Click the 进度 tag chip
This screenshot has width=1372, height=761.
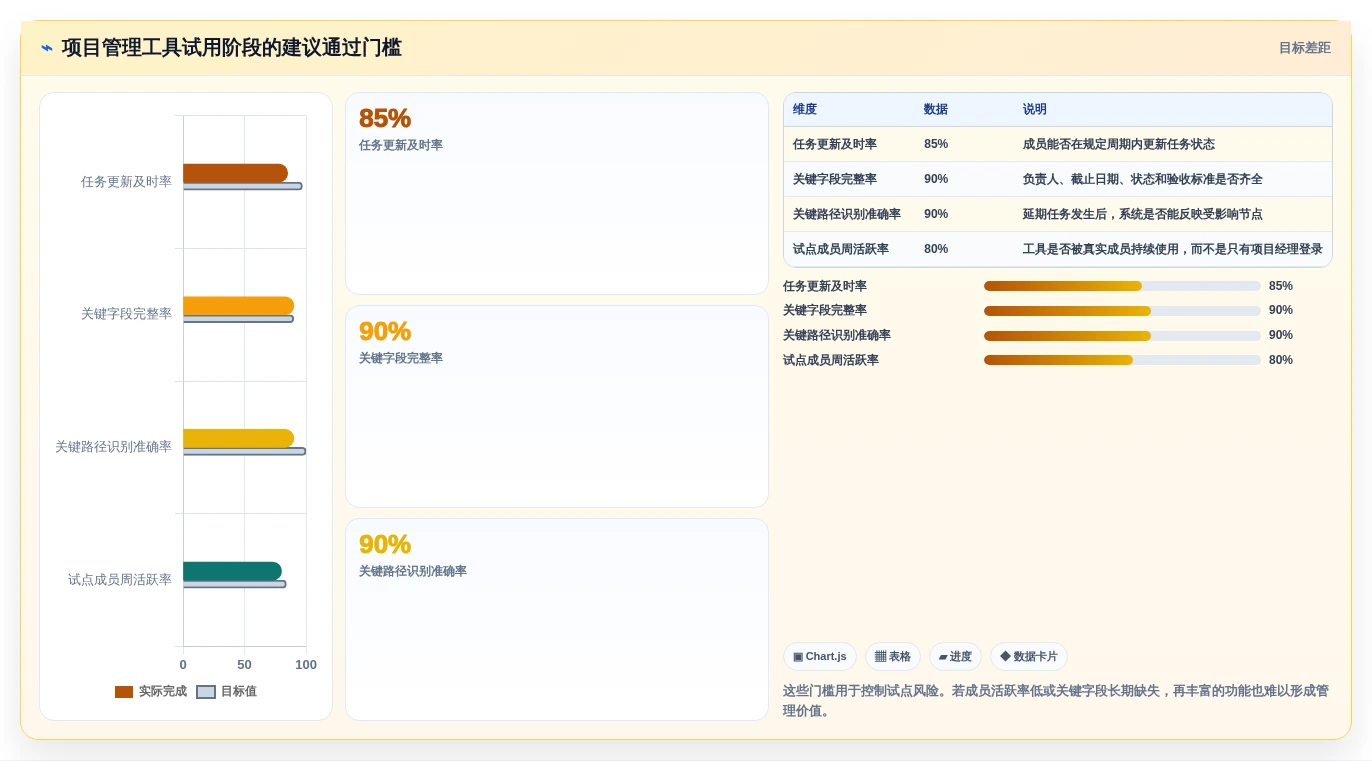(956, 657)
